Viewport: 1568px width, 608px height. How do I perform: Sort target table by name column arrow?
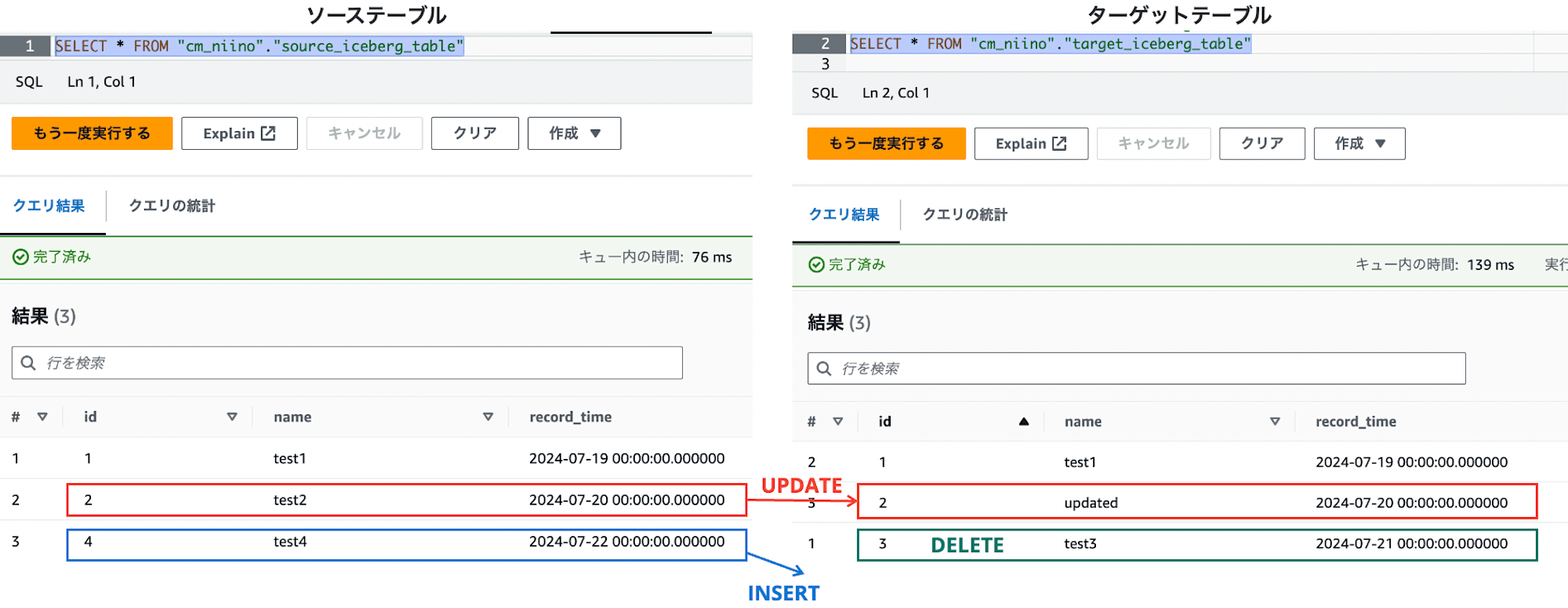click(1275, 421)
